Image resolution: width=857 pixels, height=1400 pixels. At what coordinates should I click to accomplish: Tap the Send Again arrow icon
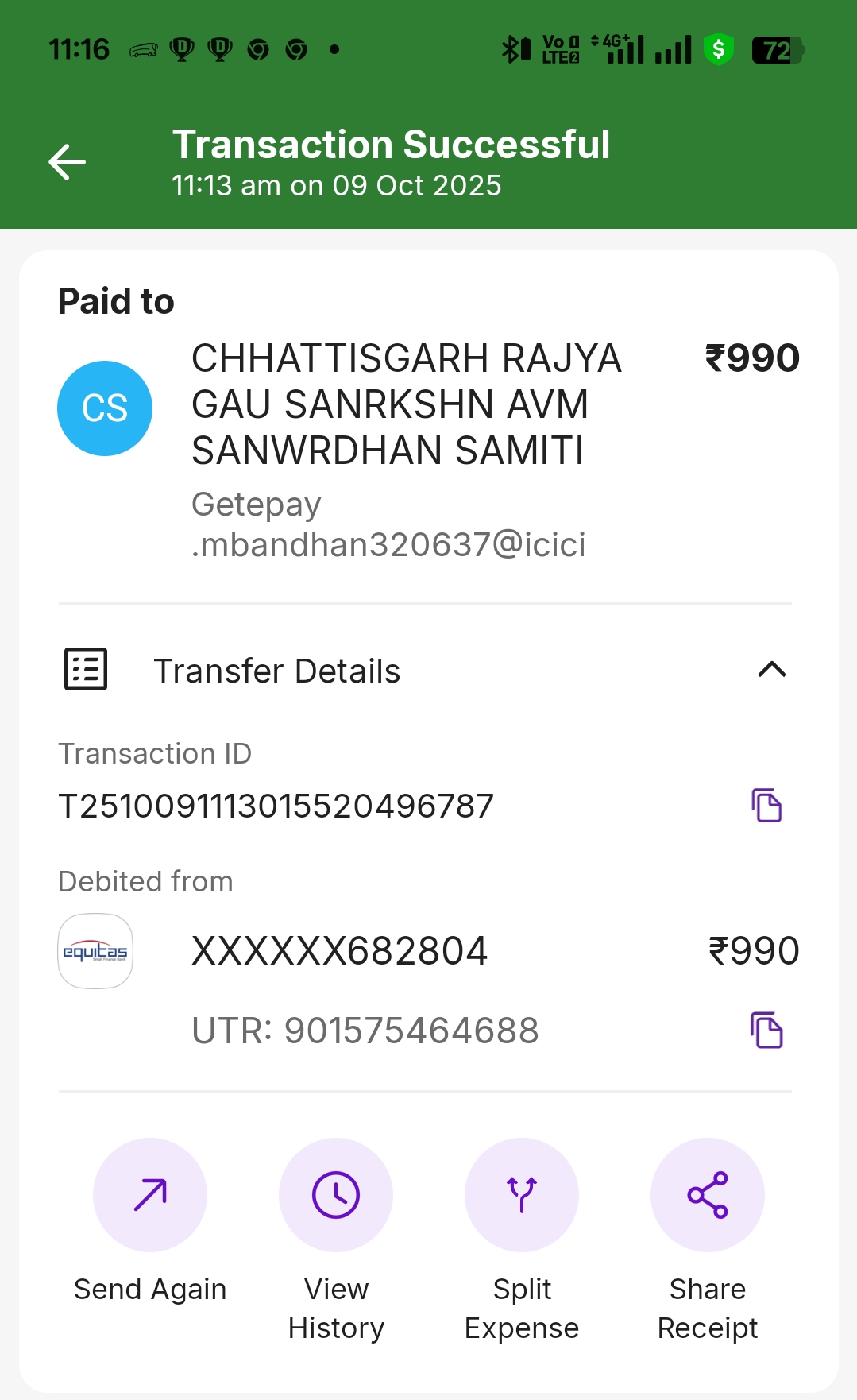point(150,1194)
